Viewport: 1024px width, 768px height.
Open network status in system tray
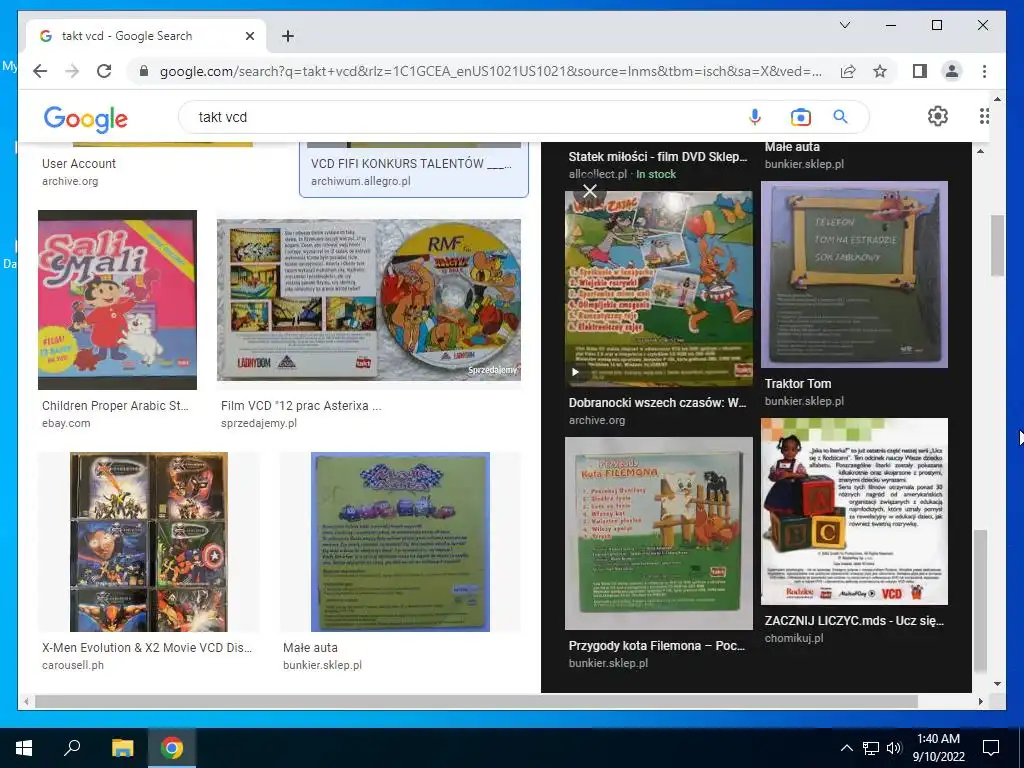(871, 748)
